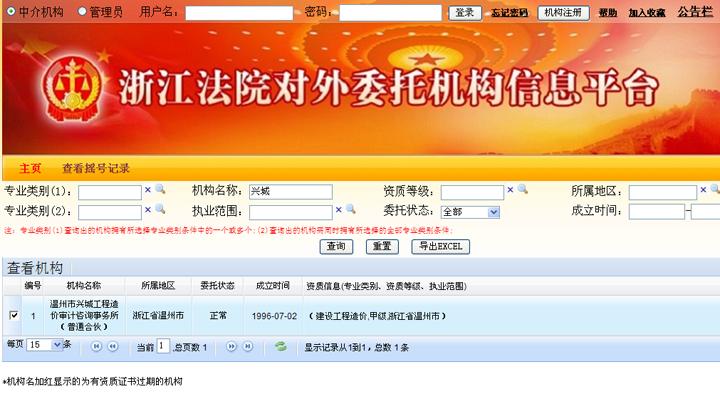Click the 资质信息 column header
Image resolution: width=720 pixels, height=399 pixels.
pos(386,286)
